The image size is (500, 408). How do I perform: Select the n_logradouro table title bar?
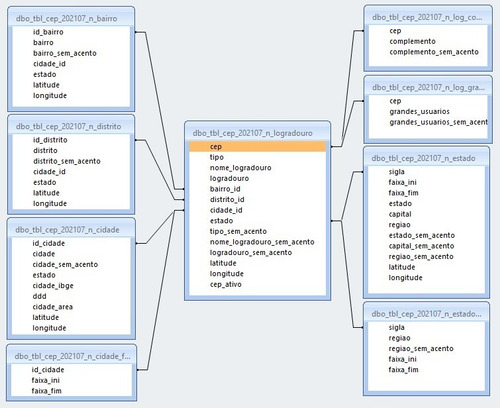(257, 133)
